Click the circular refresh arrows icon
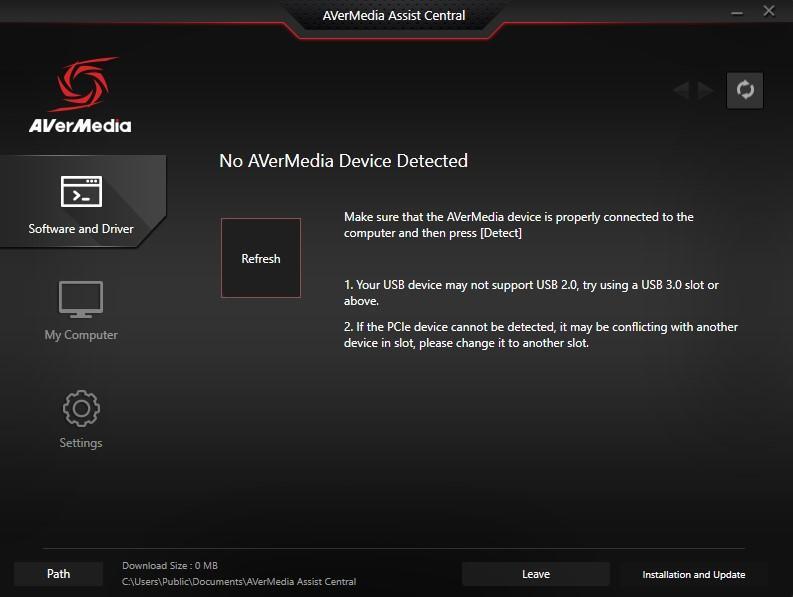The width and height of the screenshot is (793, 597). (744, 91)
